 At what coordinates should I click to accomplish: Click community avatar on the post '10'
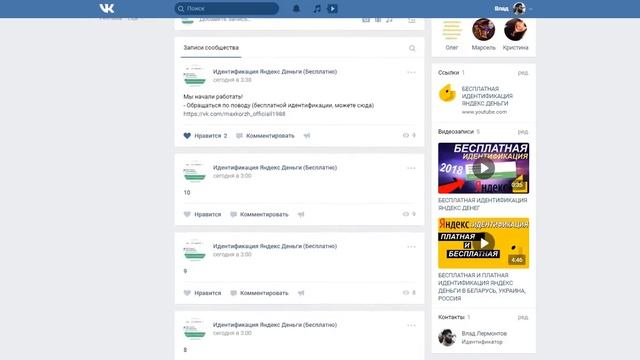(x=195, y=171)
